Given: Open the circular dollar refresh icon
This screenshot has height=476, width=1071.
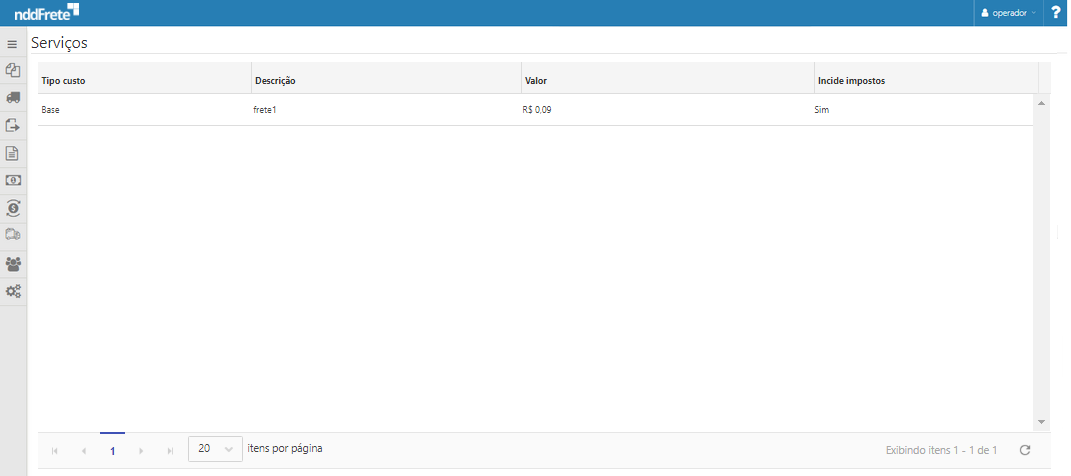Looking at the screenshot, I should 13,208.
